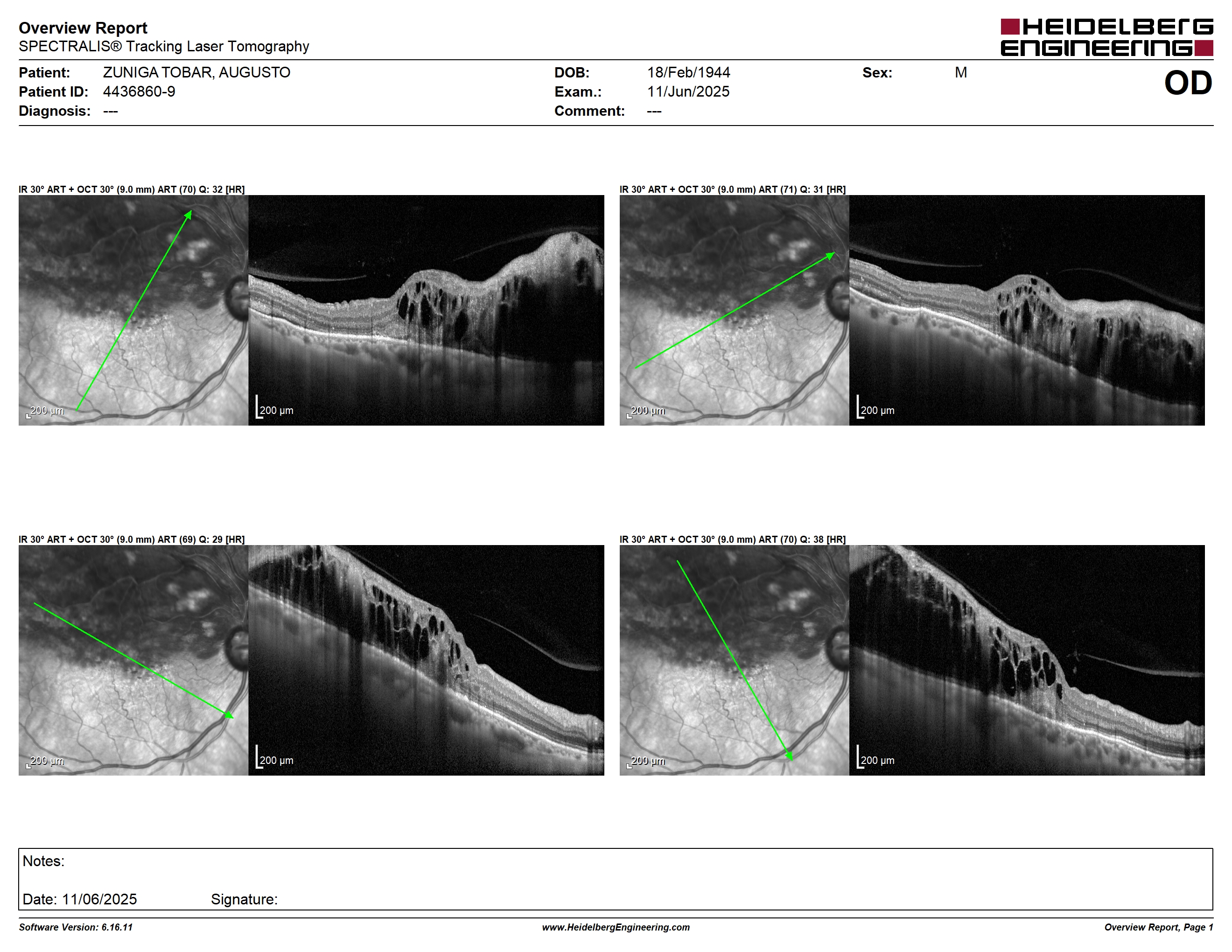Click DOB value 18/Feb/1944
Viewport: 1232px width, 952px height.
688,72
